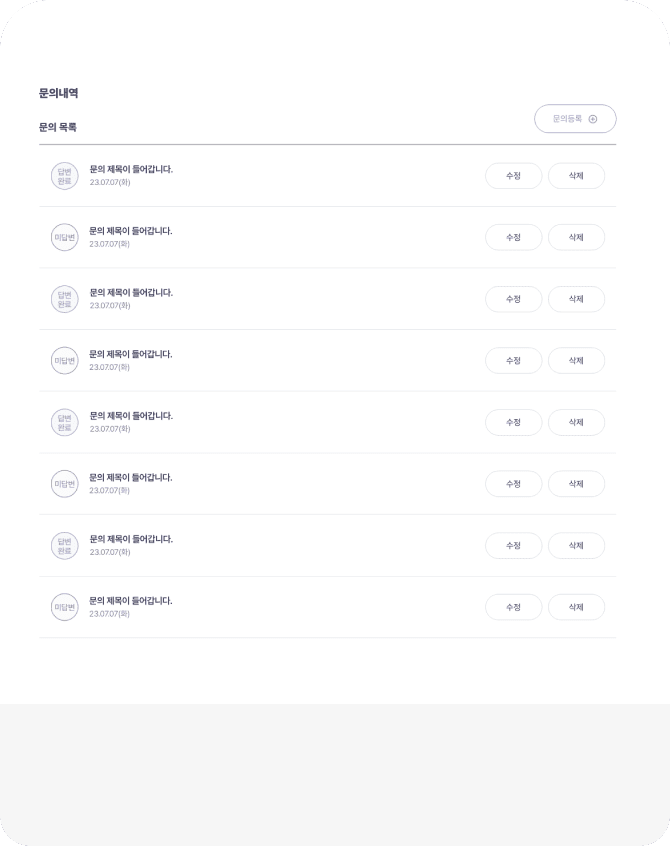Click 삭제 for the fifth inquiry

576,422
